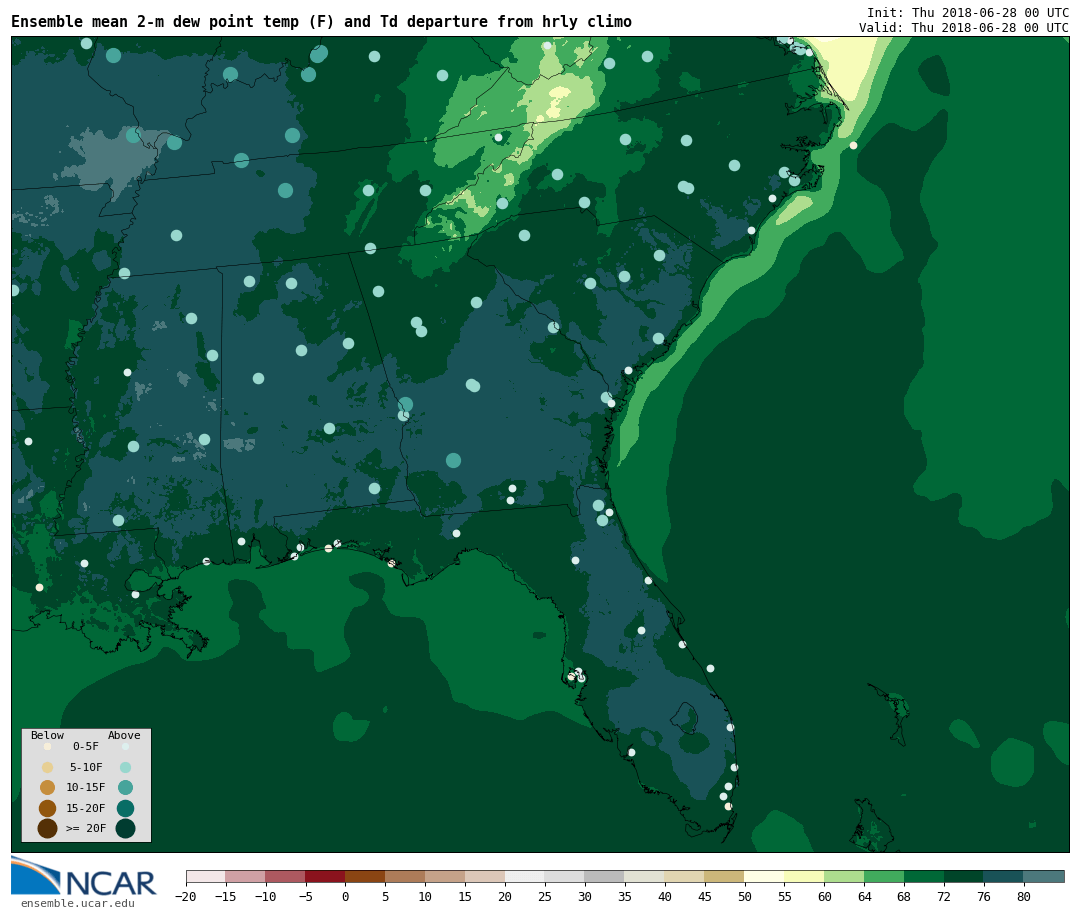Click the Below 15-20F brown legend circle
This screenshot has height=915, width=1080.
tap(48, 808)
